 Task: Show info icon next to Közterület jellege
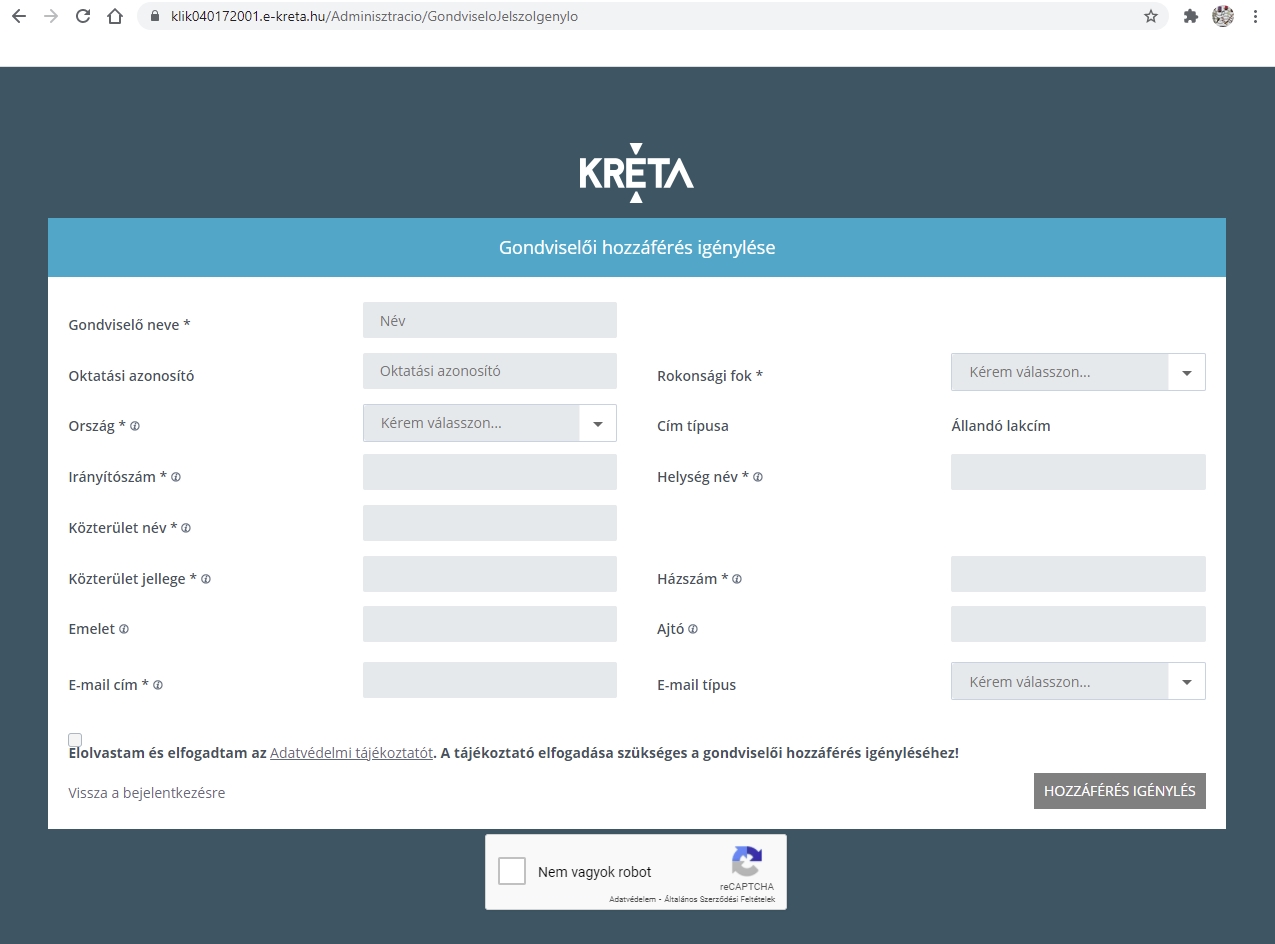[x=206, y=579]
